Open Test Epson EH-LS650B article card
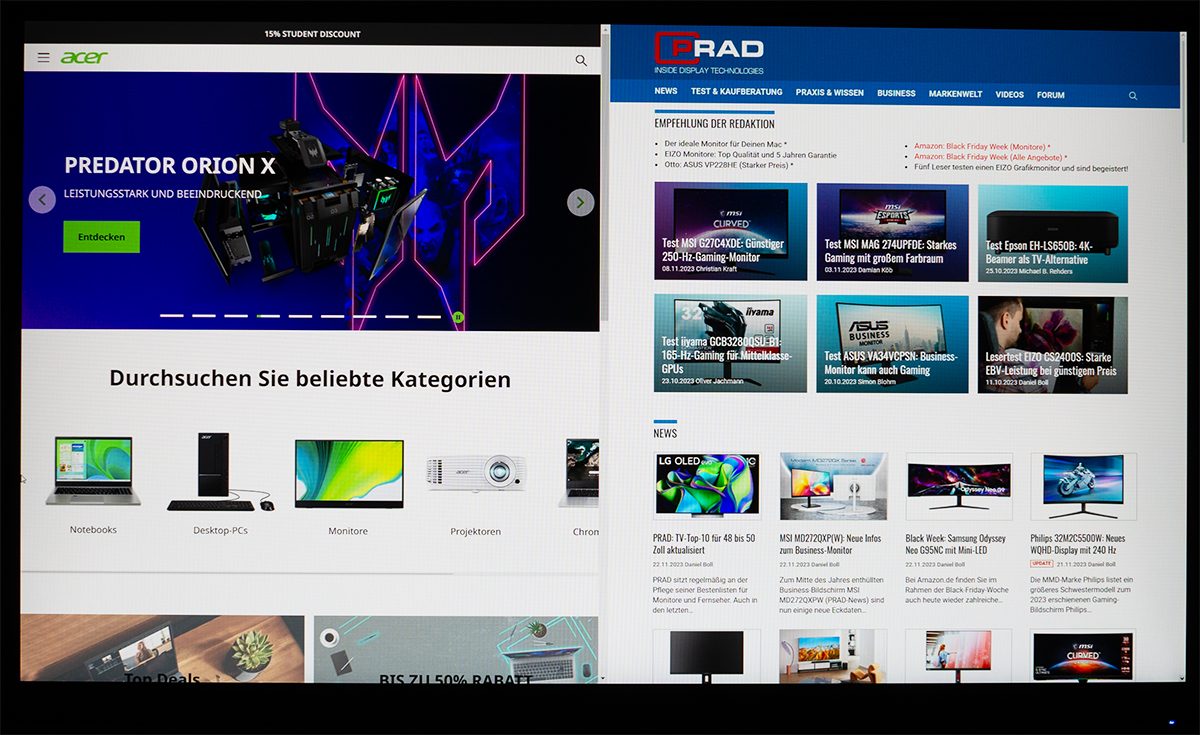 click(1053, 233)
